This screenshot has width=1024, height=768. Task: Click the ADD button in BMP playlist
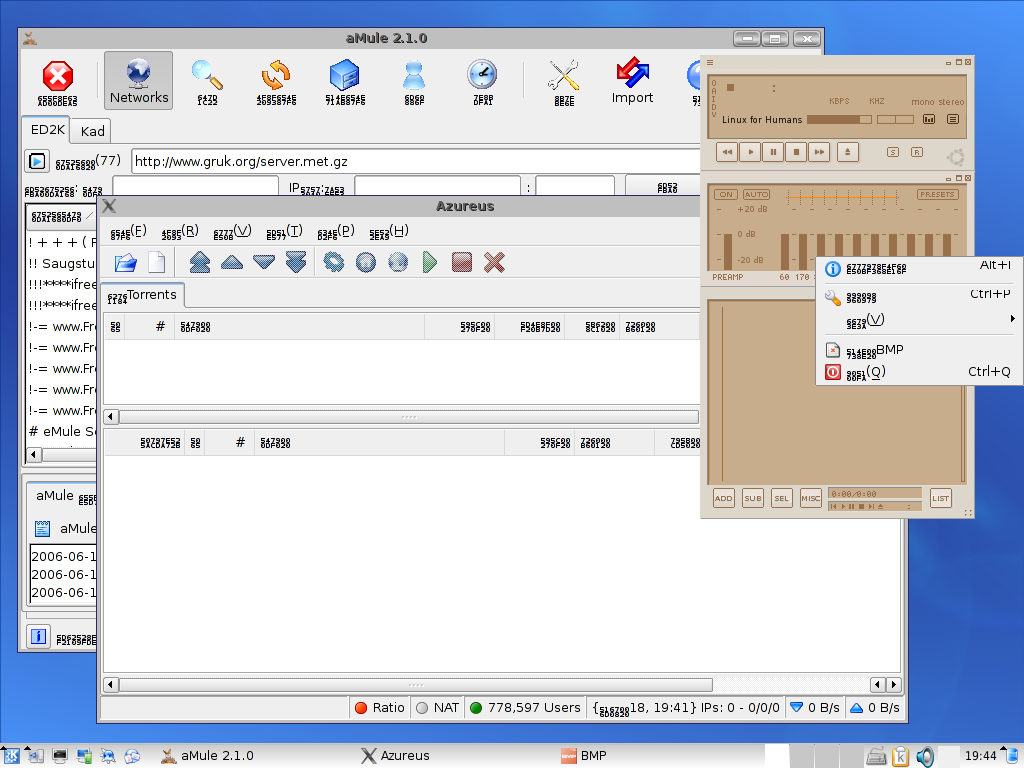(x=724, y=498)
